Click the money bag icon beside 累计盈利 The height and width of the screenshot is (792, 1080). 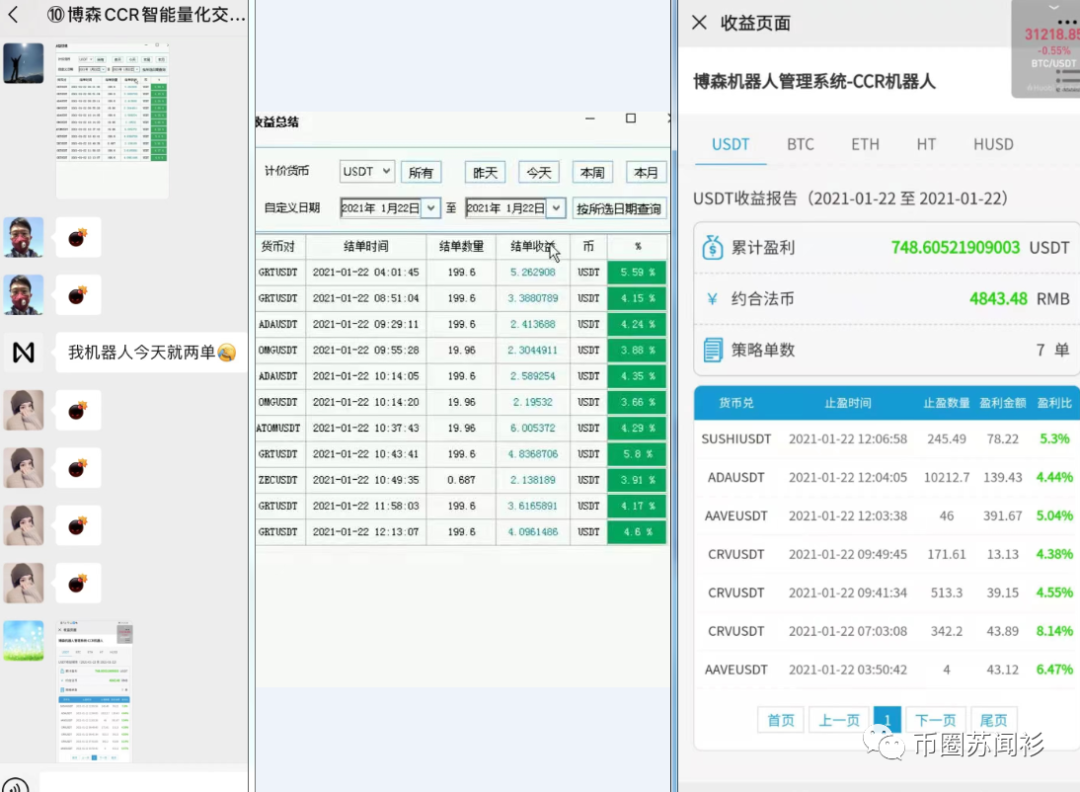[714, 247]
